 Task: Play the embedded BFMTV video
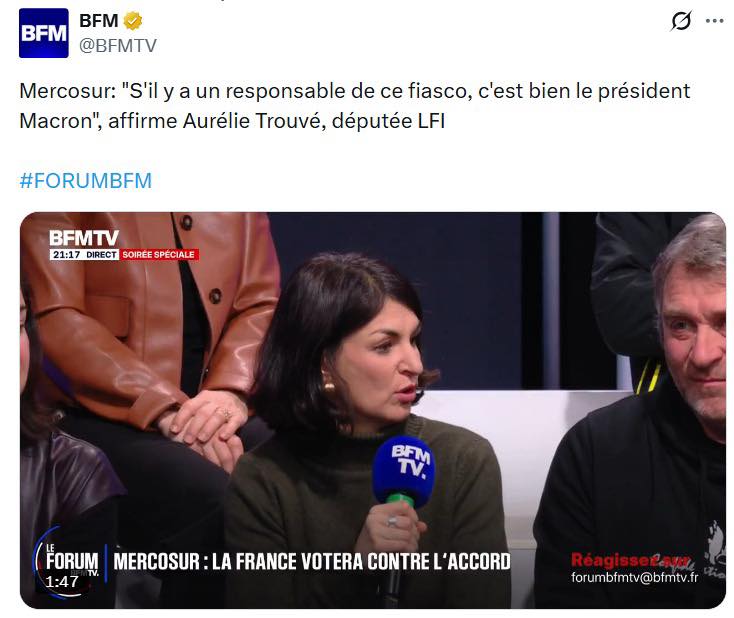coord(373,410)
